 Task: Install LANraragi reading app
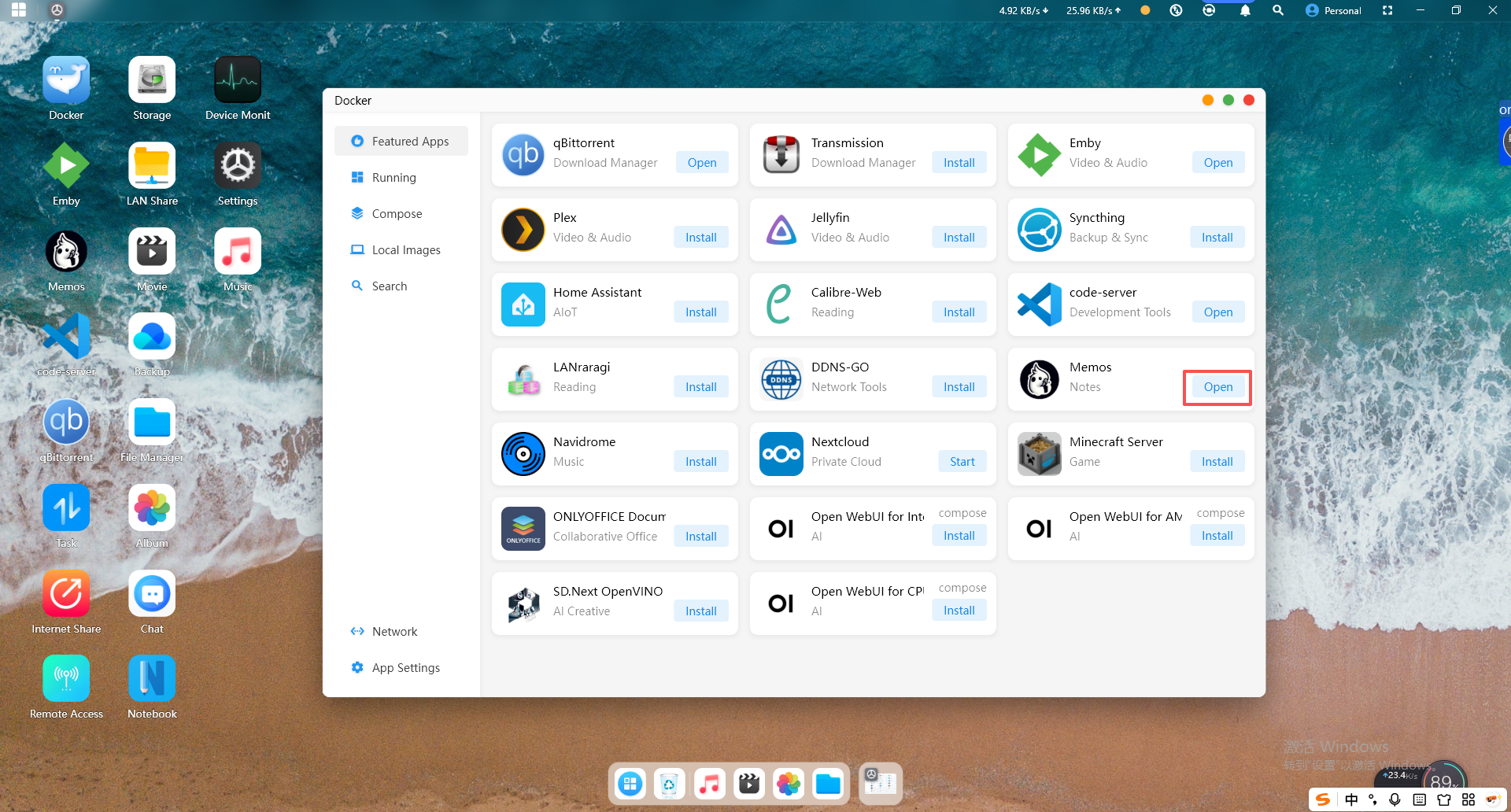click(701, 387)
